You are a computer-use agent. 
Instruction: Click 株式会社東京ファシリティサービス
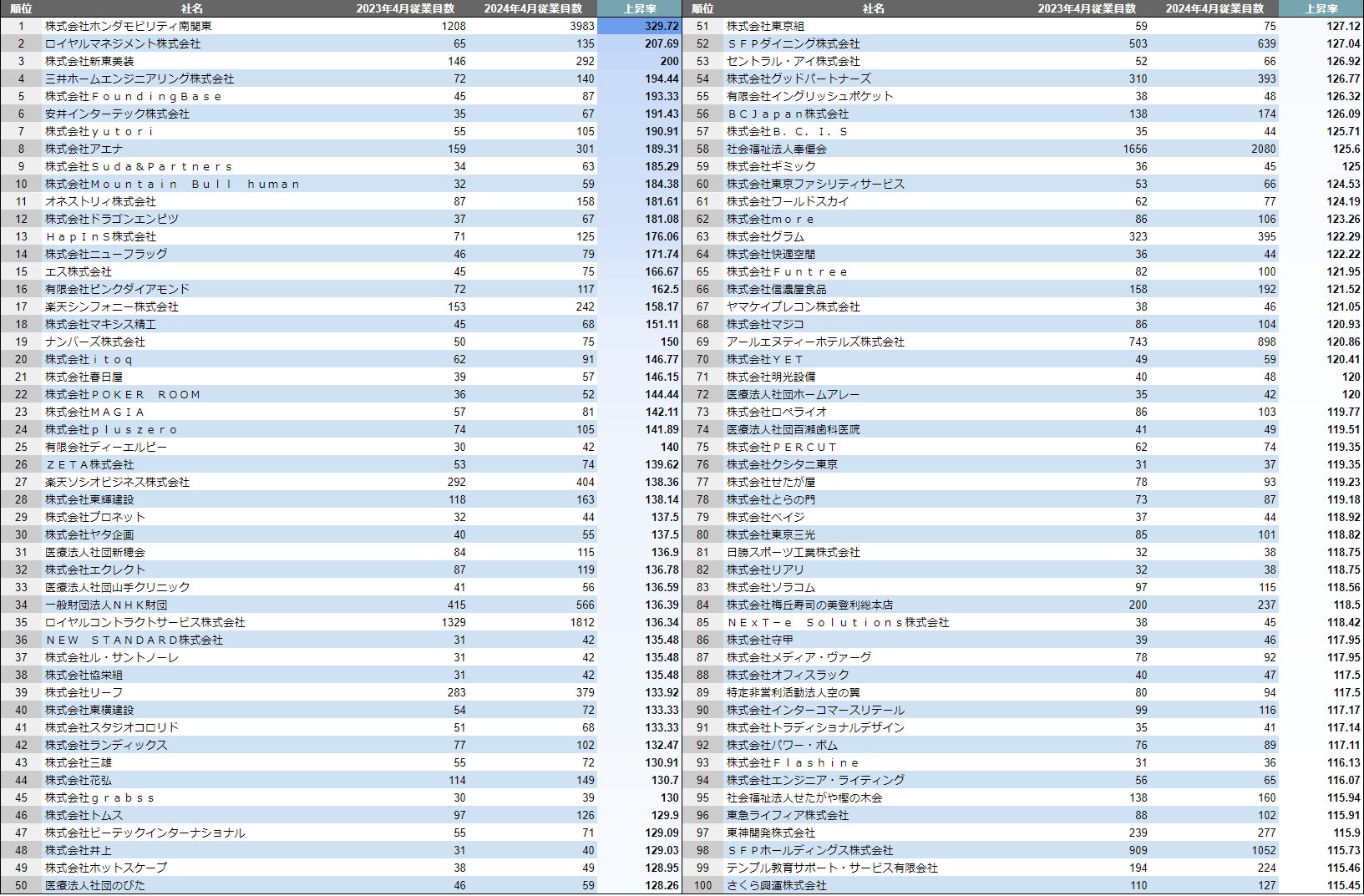click(815, 184)
